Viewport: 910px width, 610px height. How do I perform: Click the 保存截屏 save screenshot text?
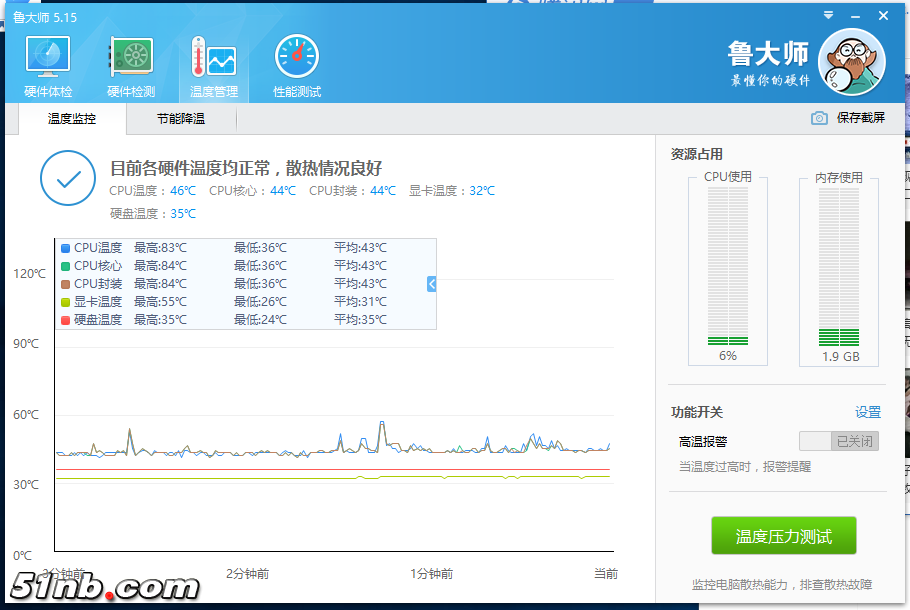pos(861,118)
